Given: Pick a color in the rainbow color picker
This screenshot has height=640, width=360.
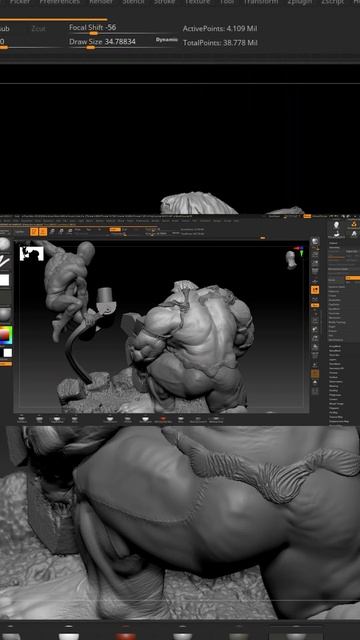Looking at the screenshot, I should [5, 335].
